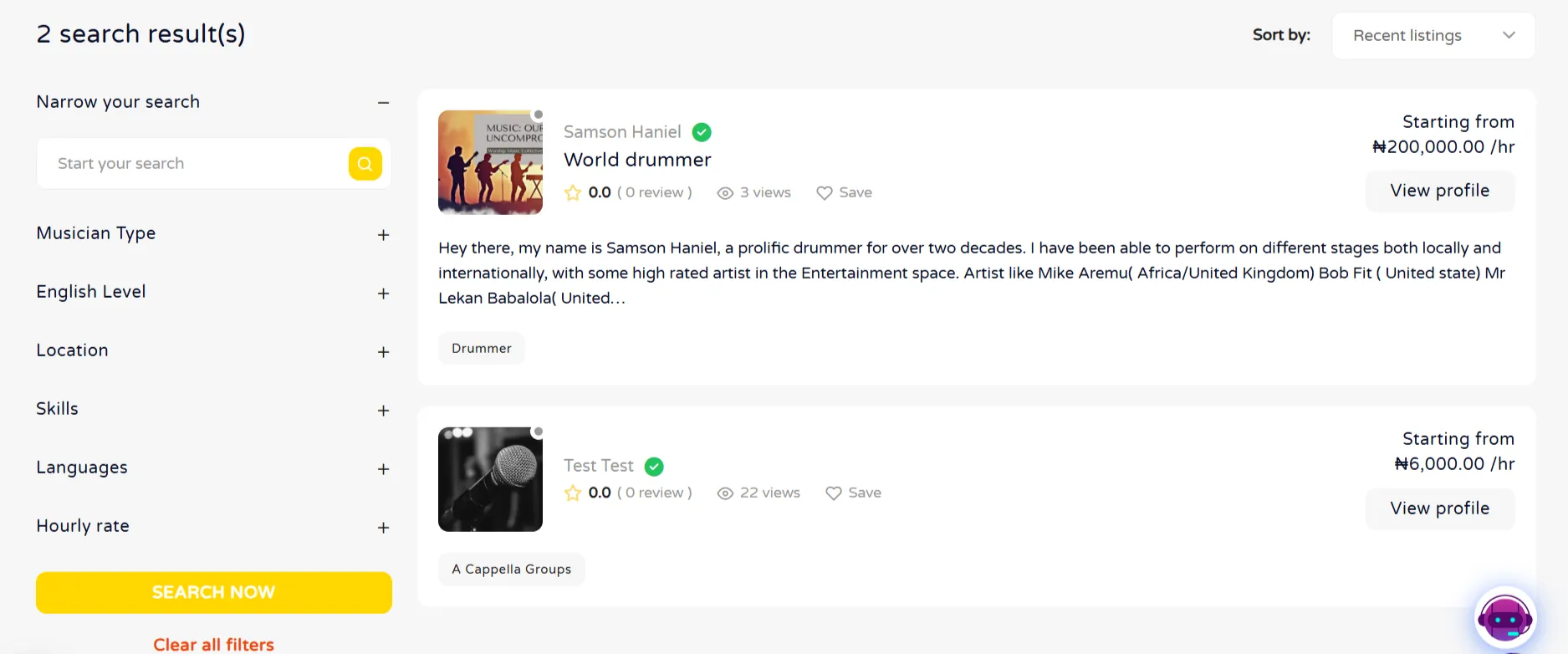Click the eye icon beside 22 views
Viewport: 1568px width, 654px height.
[x=725, y=493]
